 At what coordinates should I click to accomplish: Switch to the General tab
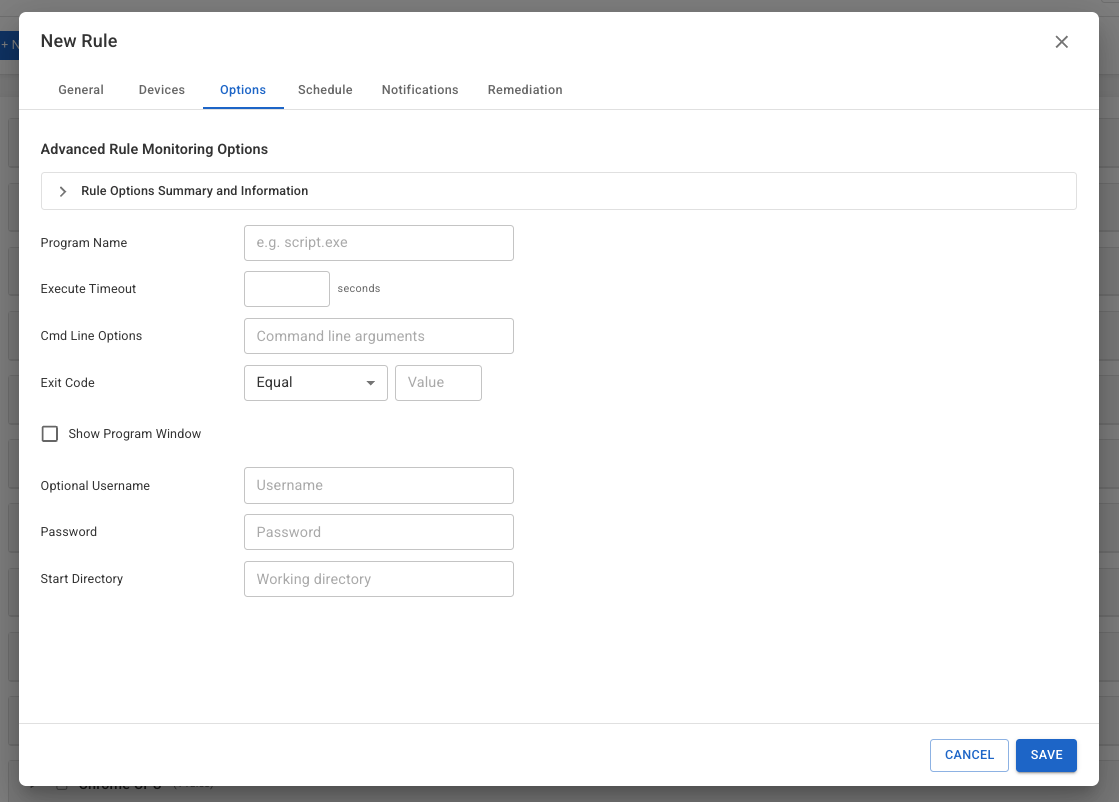[81, 90]
